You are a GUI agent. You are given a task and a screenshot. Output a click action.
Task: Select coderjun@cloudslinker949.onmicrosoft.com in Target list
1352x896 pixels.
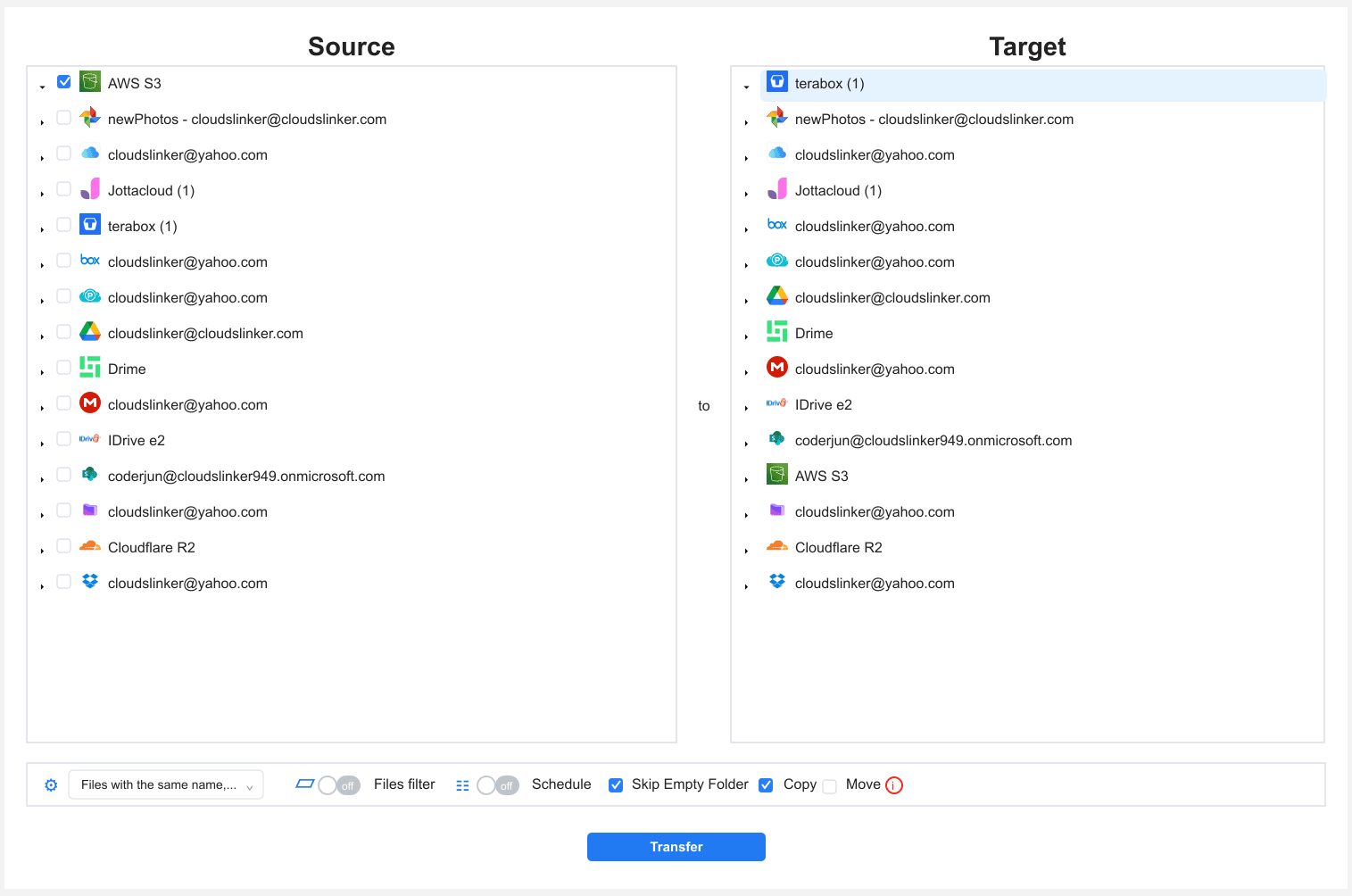933,441
